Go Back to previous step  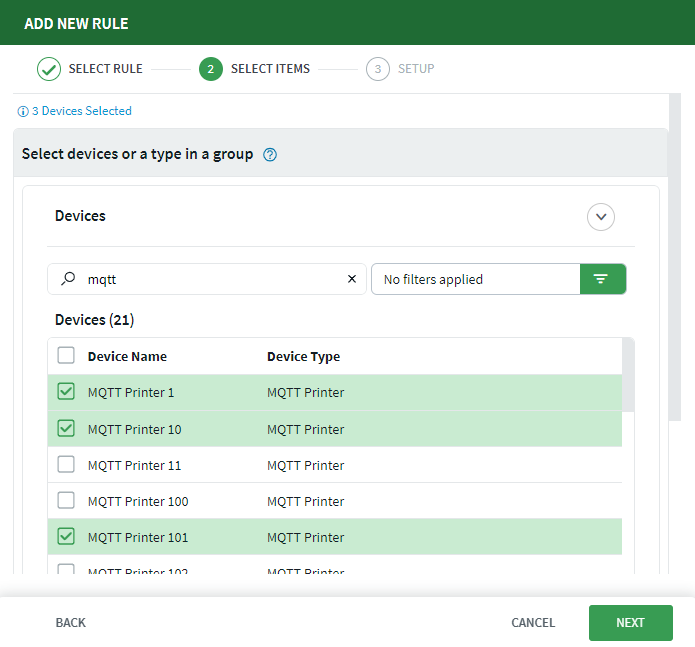[x=70, y=623]
